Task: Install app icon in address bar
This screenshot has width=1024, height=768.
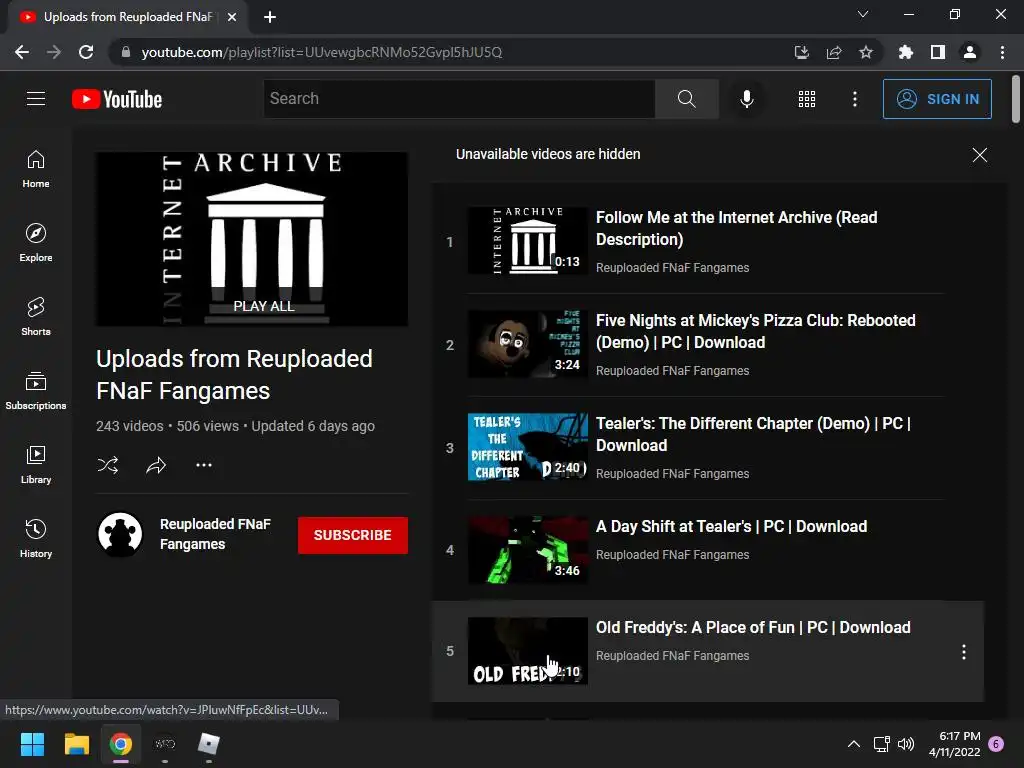Action: point(801,52)
